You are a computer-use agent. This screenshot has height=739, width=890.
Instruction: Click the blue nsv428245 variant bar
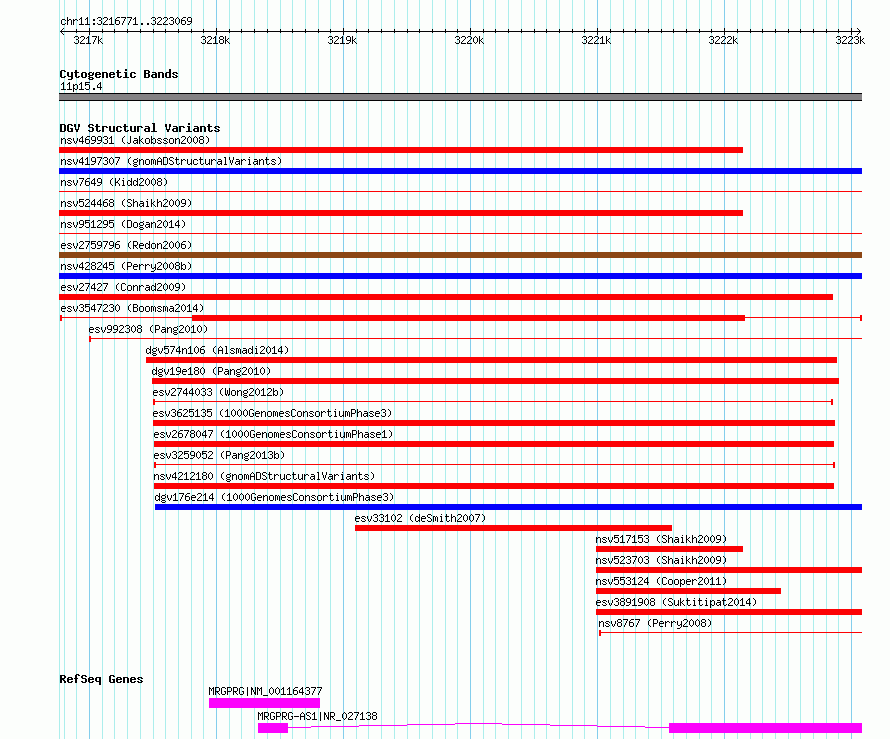(x=460, y=276)
